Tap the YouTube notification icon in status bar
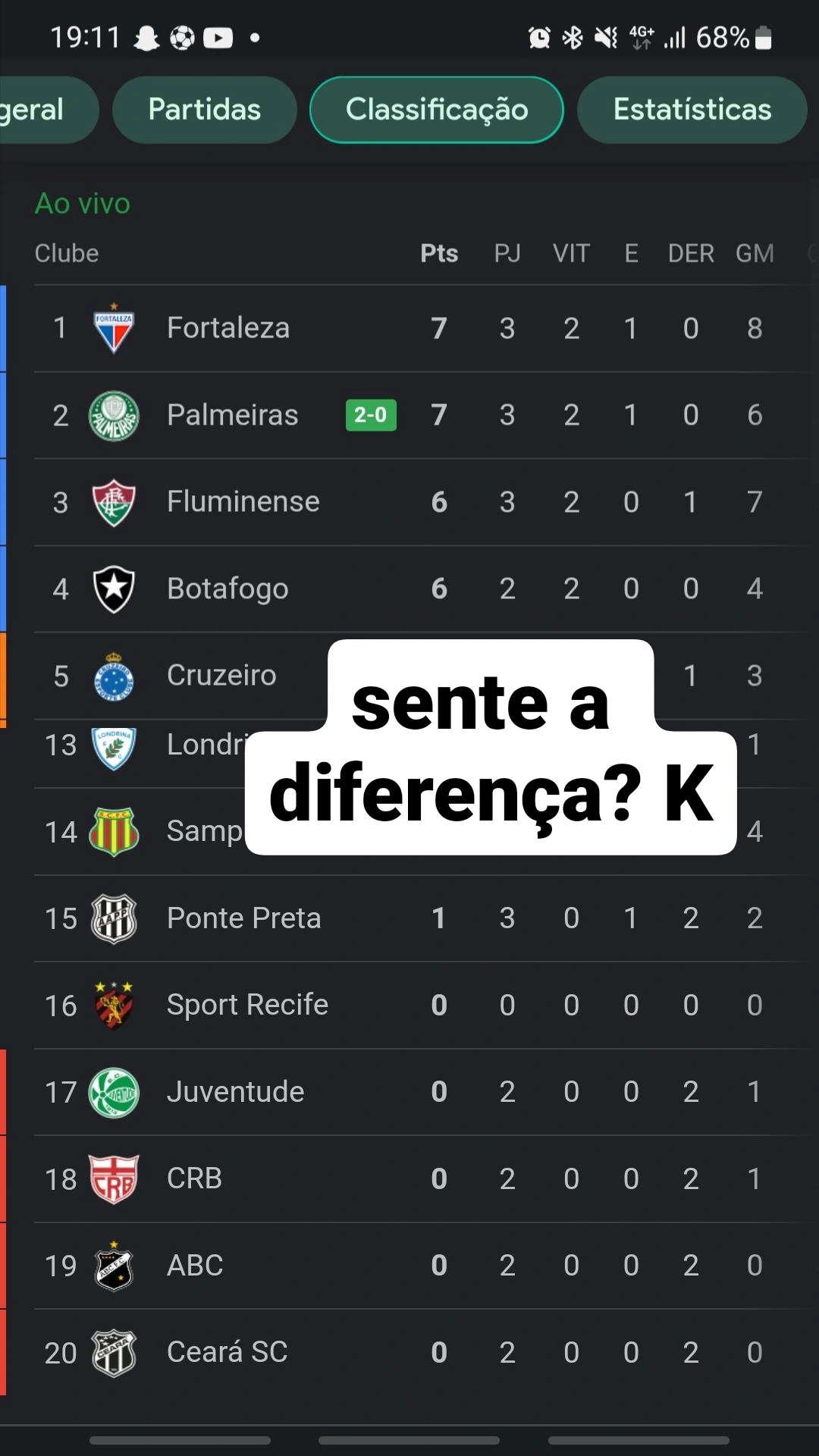The width and height of the screenshot is (819, 1456). pos(218,37)
